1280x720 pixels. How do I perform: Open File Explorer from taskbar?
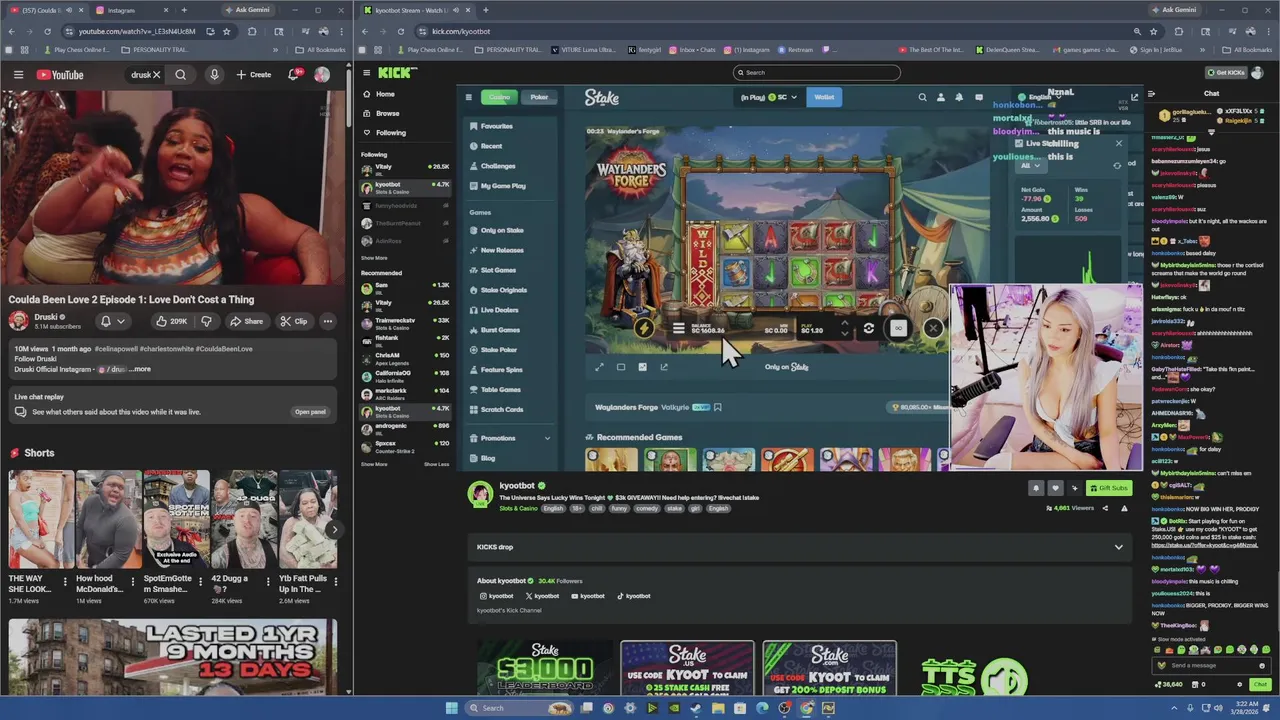[x=718, y=708]
